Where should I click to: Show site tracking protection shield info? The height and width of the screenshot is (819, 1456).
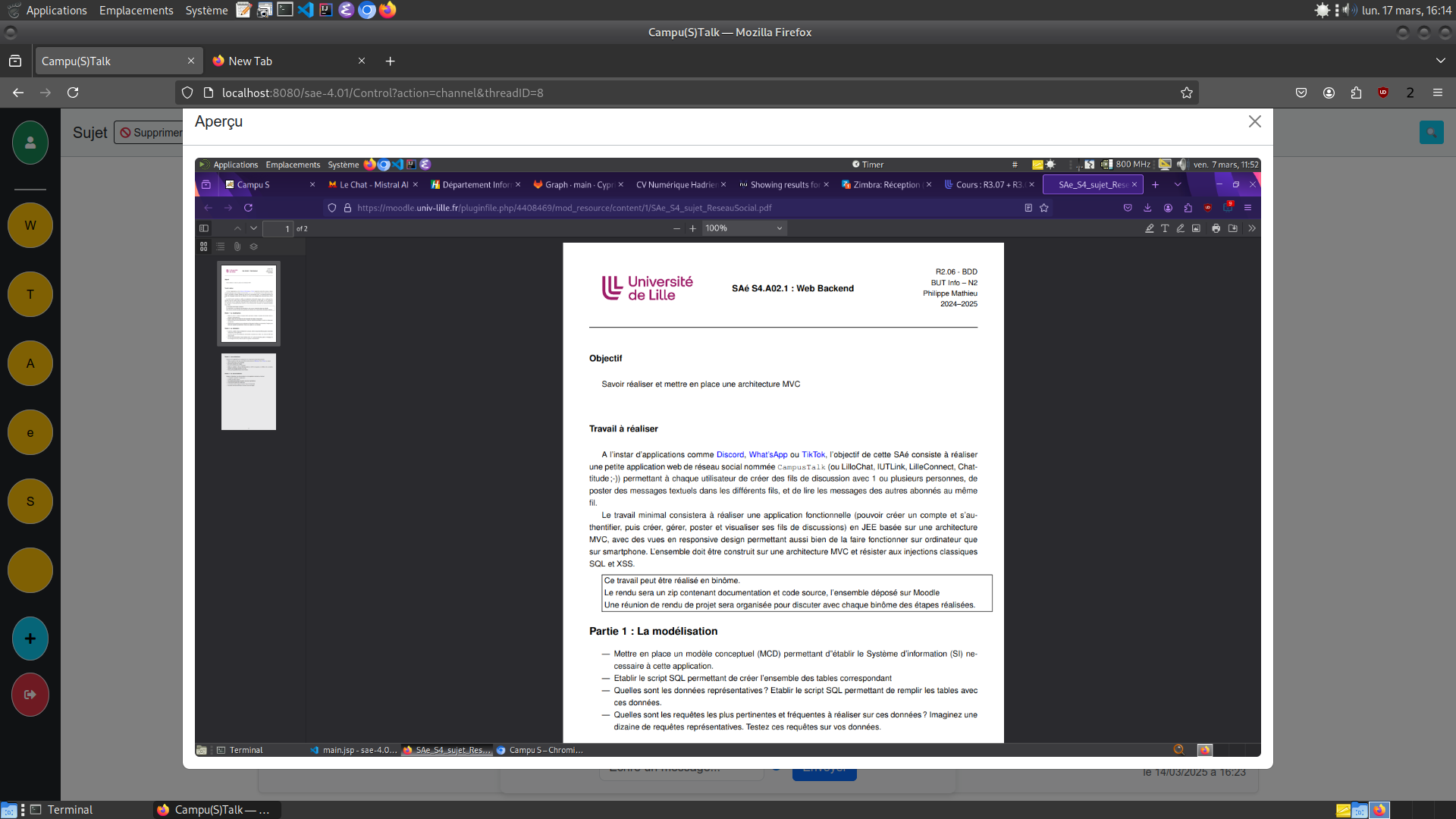point(187,93)
